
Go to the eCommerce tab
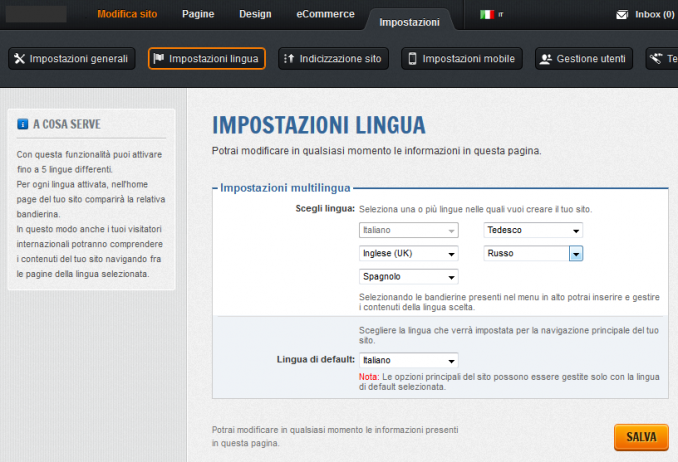click(325, 14)
